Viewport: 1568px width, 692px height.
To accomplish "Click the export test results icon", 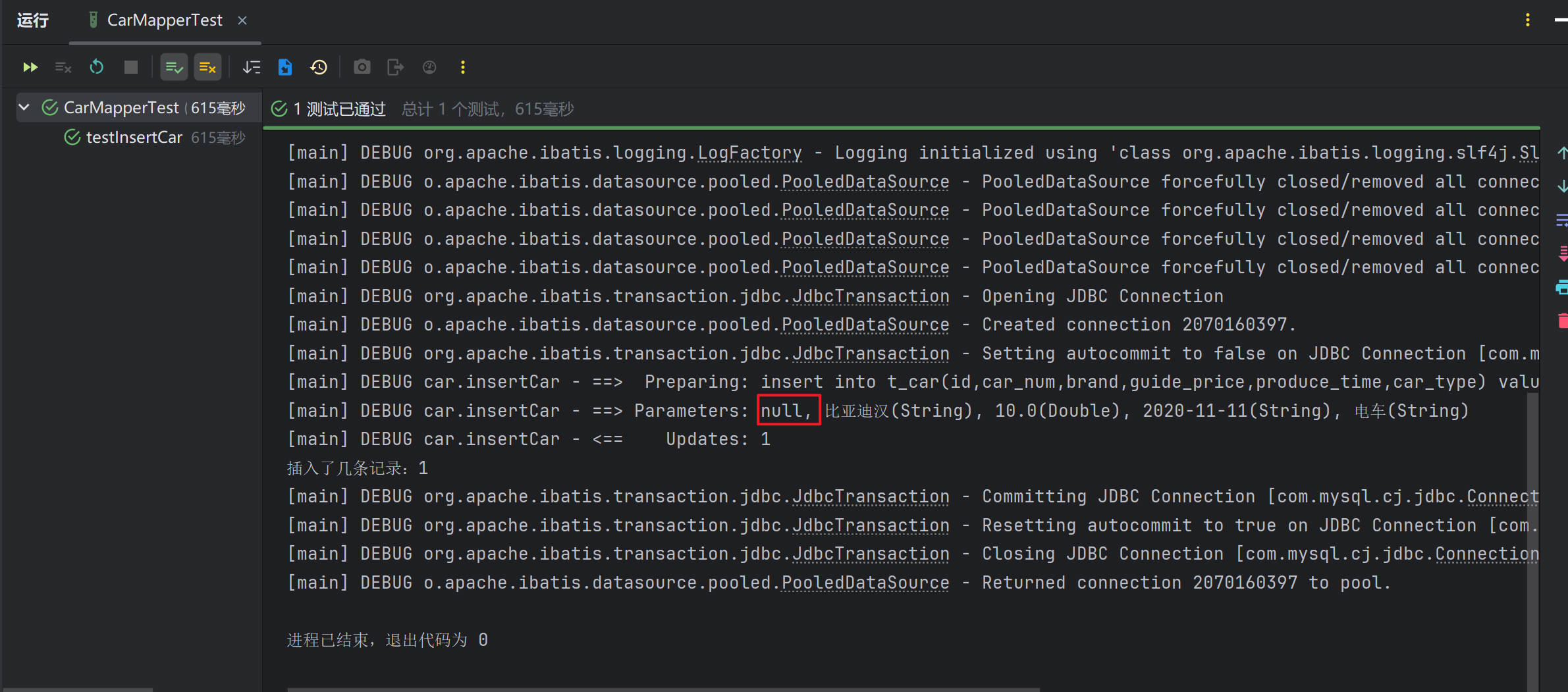I will click(x=395, y=67).
